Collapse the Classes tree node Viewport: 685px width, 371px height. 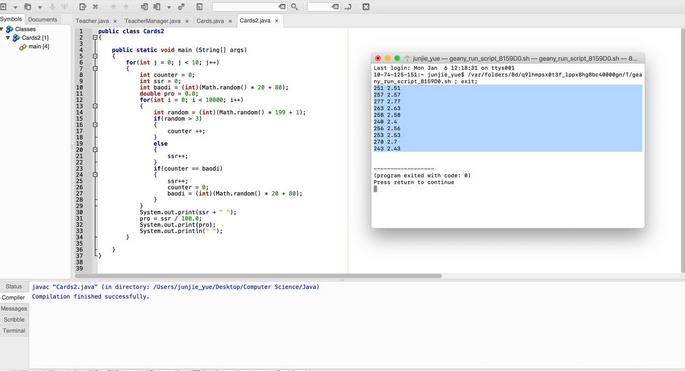point(2,29)
